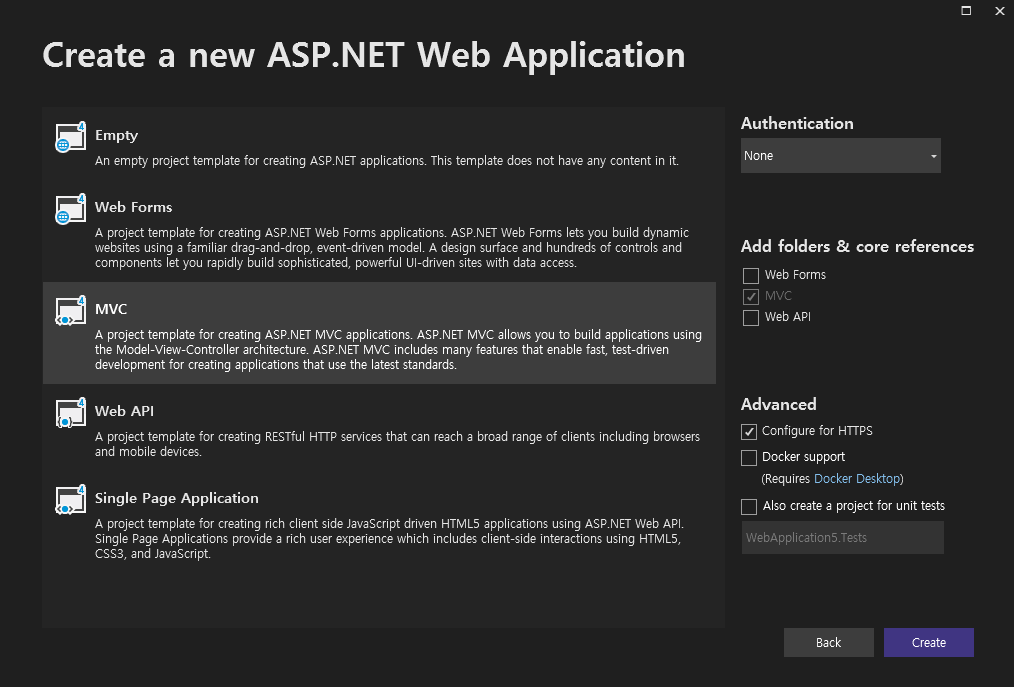The image size is (1014, 687).
Task: Click the Back button
Action: click(828, 642)
